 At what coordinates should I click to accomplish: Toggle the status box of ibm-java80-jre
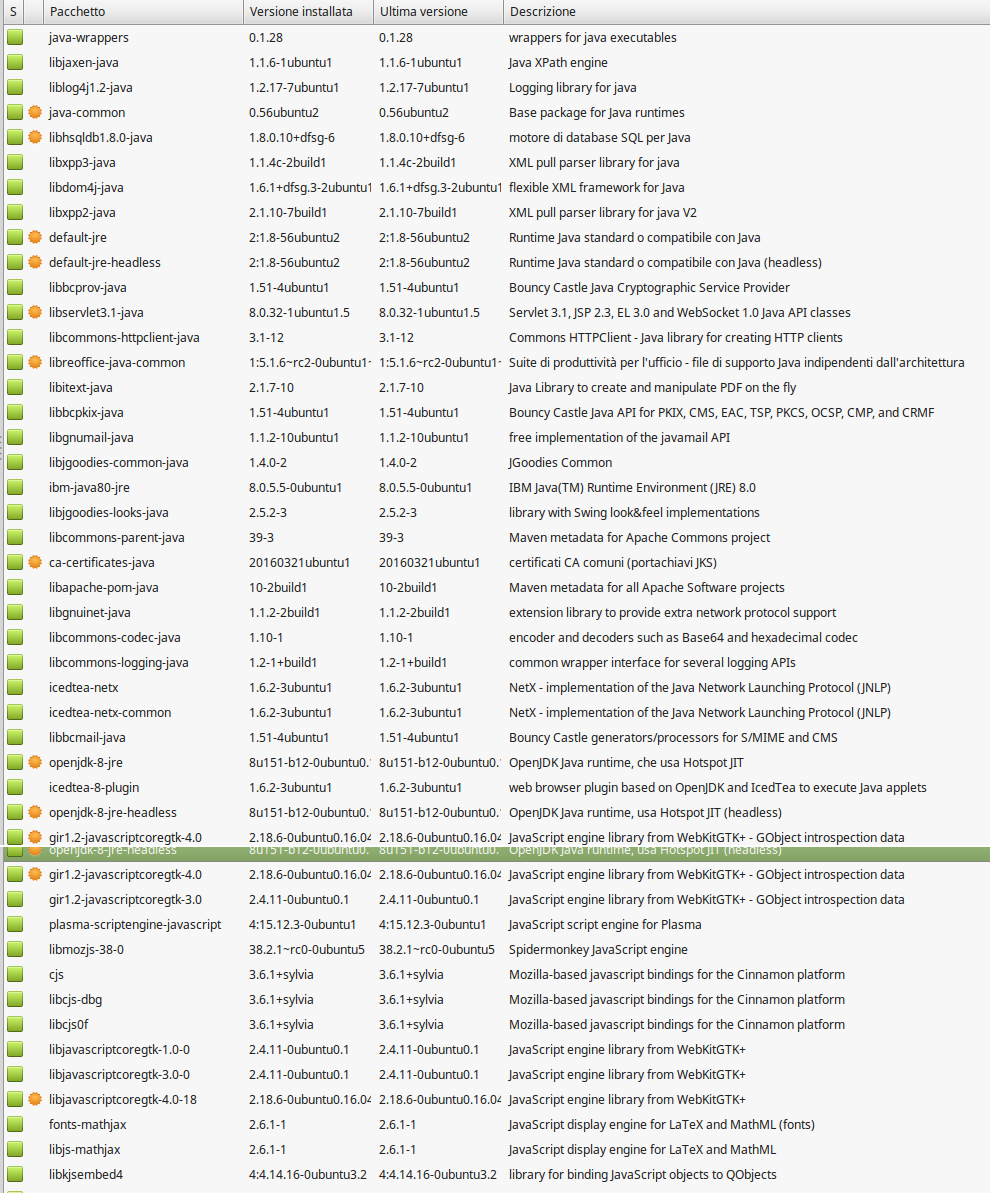click(x=15, y=487)
